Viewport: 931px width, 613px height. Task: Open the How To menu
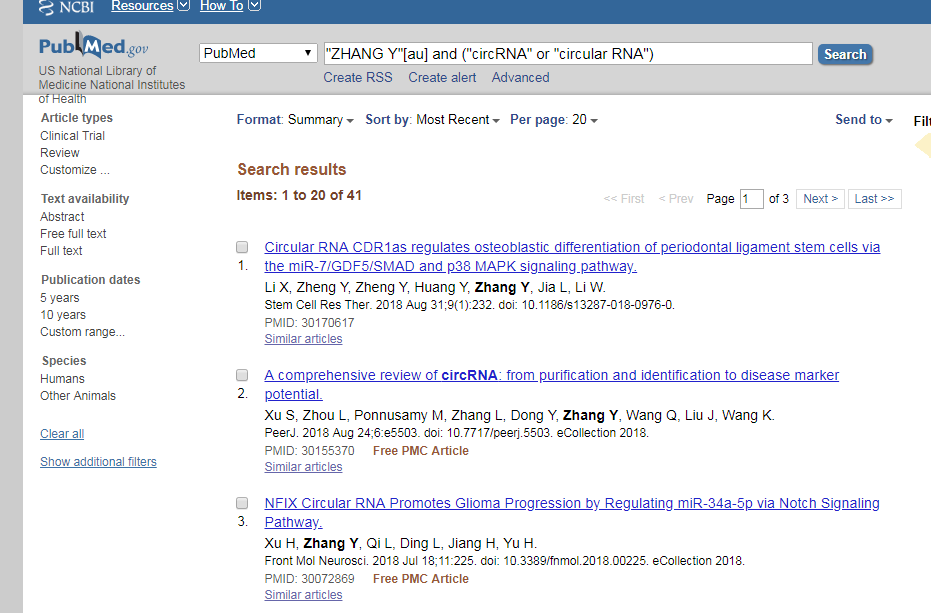[230, 6]
